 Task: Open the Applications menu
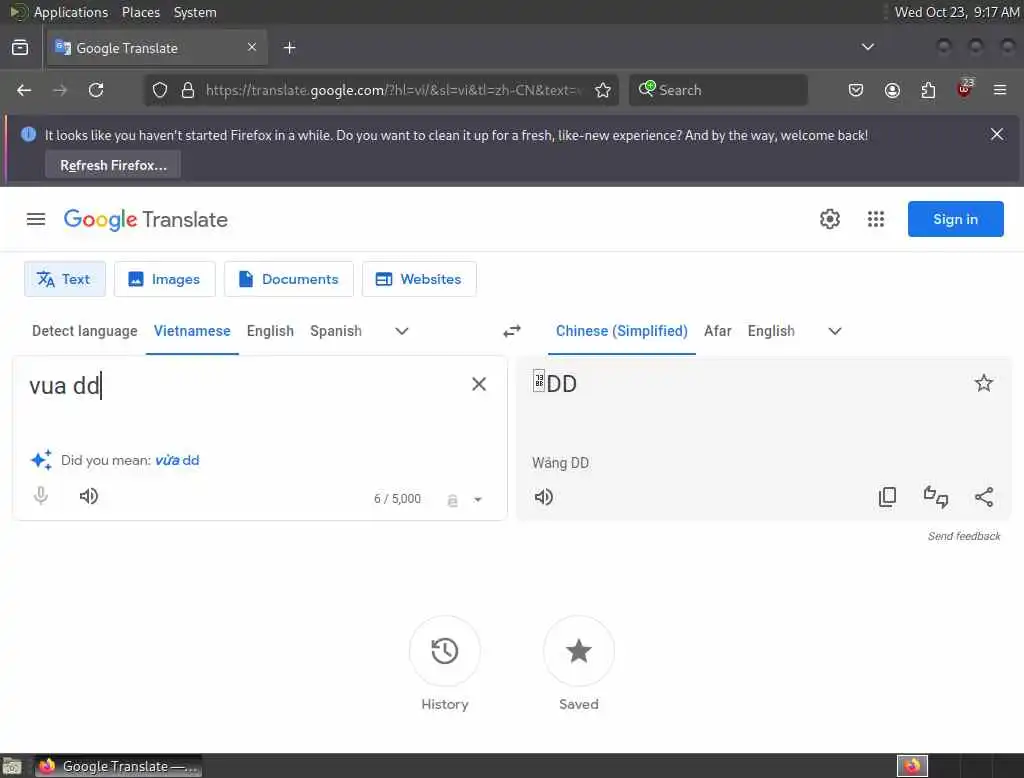(x=71, y=12)
